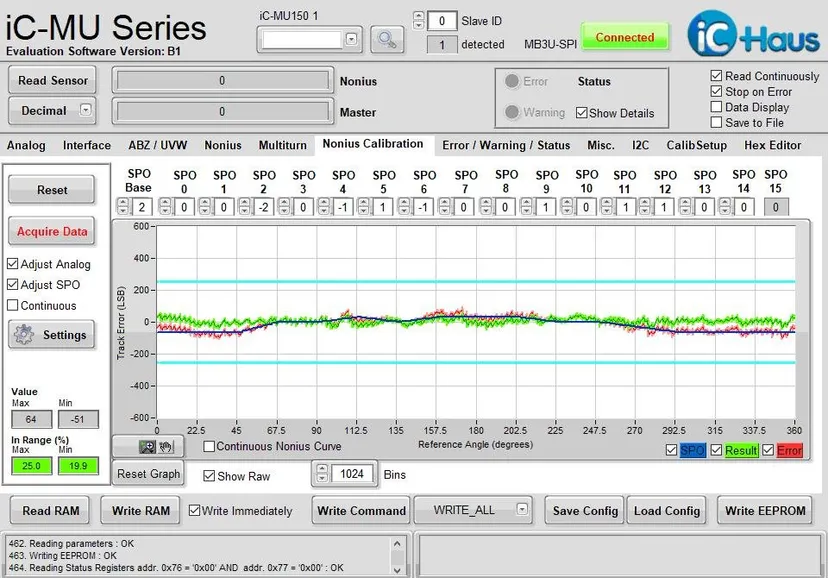Click the log scroll-down arrow
Screen dimensions: 828x578
(397, 570)
